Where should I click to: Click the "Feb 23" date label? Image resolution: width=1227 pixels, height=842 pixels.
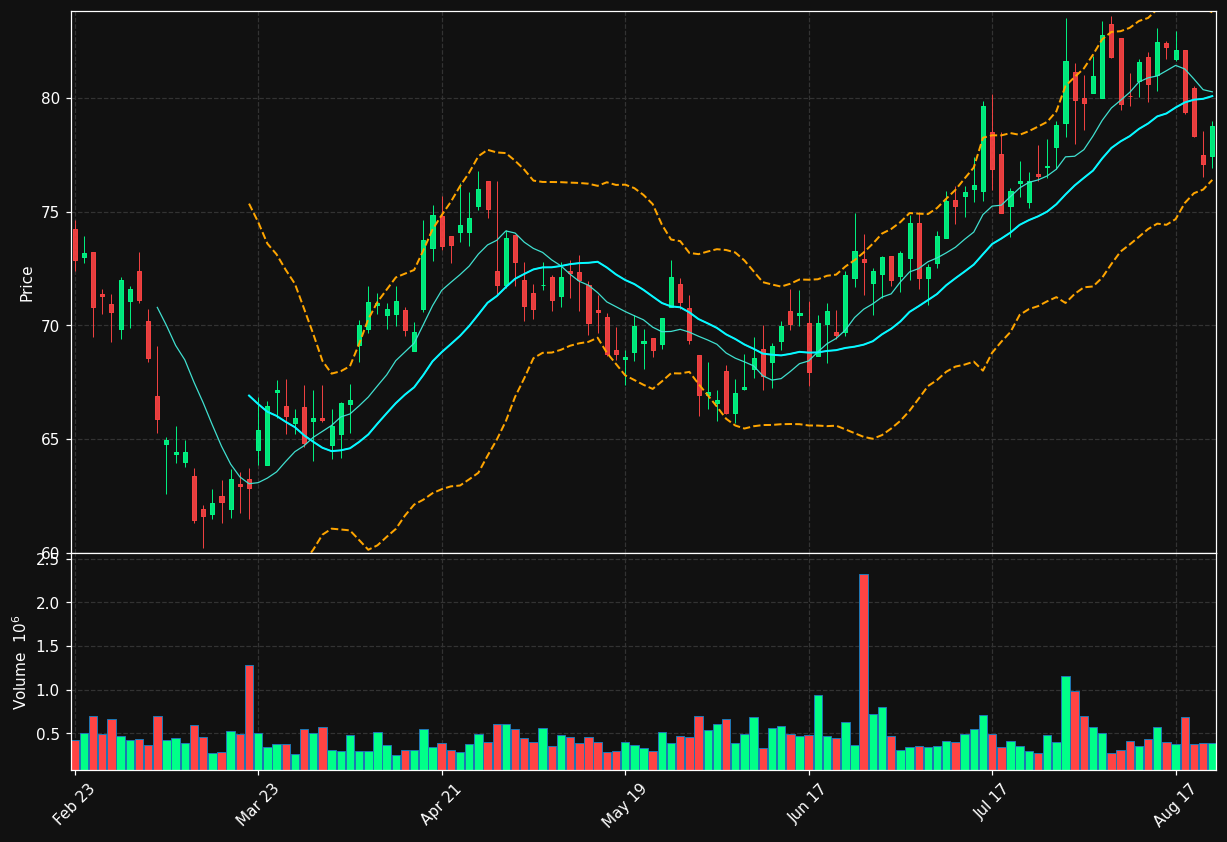pos(74,805)
